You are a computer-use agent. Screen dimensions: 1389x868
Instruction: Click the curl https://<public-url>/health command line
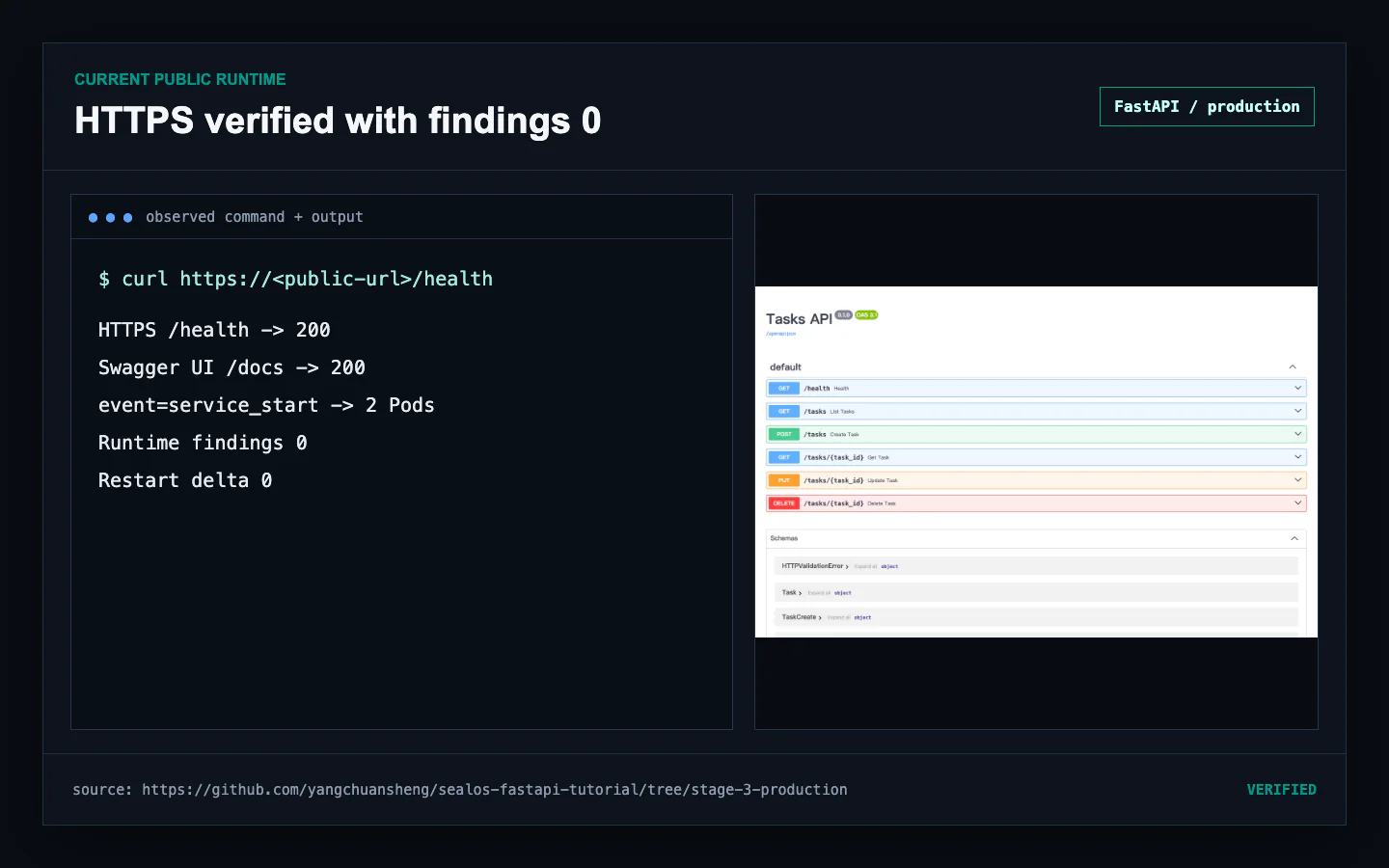[x=295, y=279]
